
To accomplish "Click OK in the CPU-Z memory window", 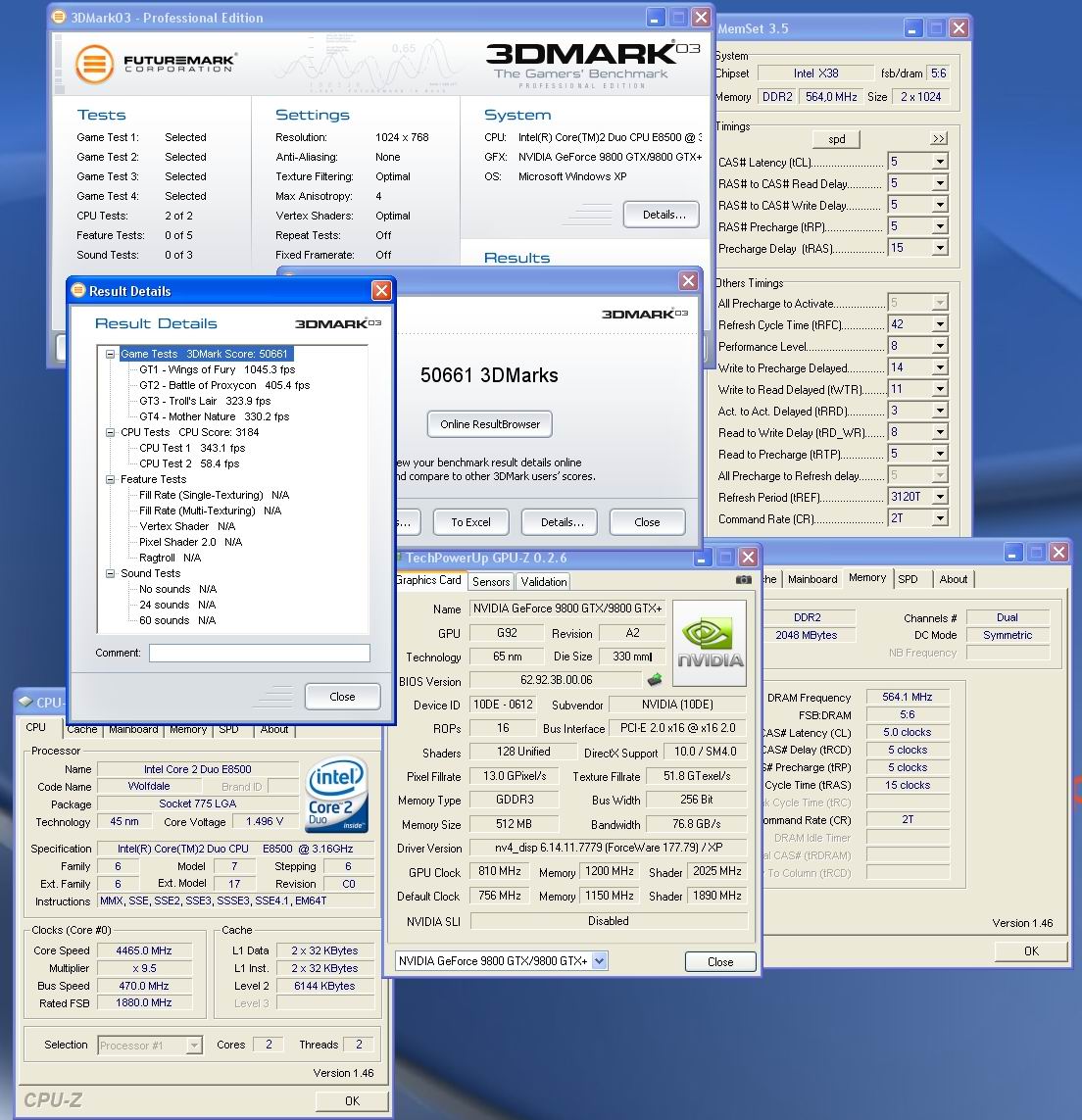I will (1031, 950).
